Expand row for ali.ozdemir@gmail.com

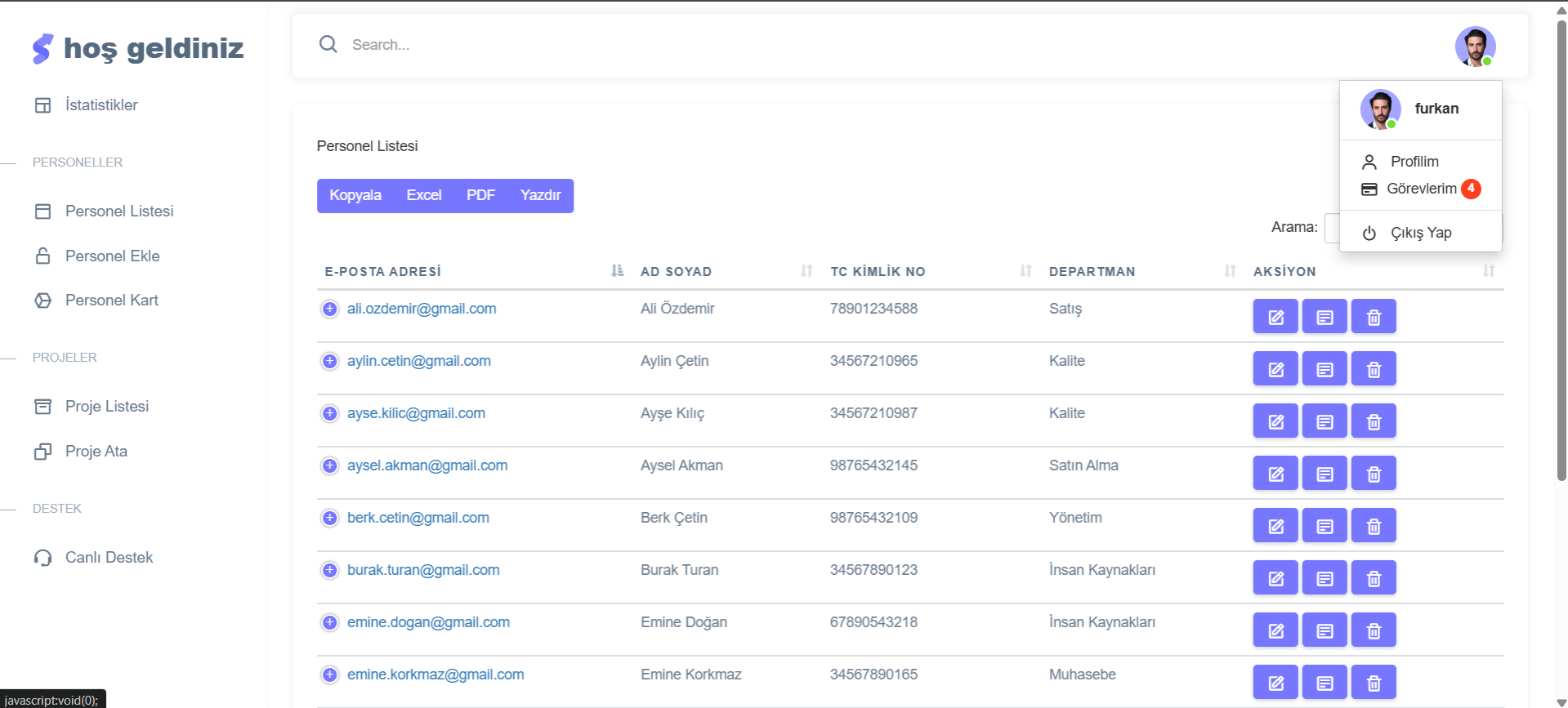329,309
